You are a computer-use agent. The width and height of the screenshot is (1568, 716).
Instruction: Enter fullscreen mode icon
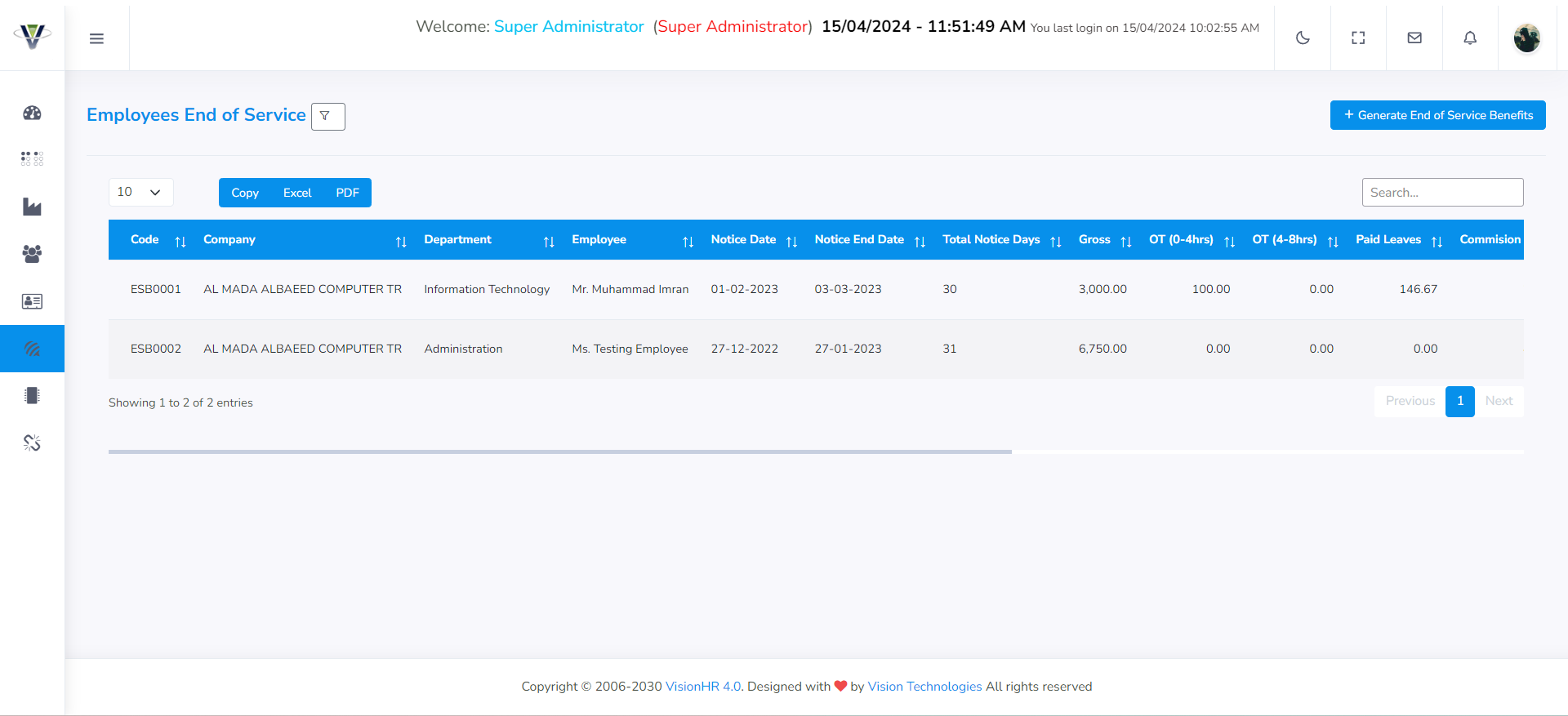click(1358, 38)
